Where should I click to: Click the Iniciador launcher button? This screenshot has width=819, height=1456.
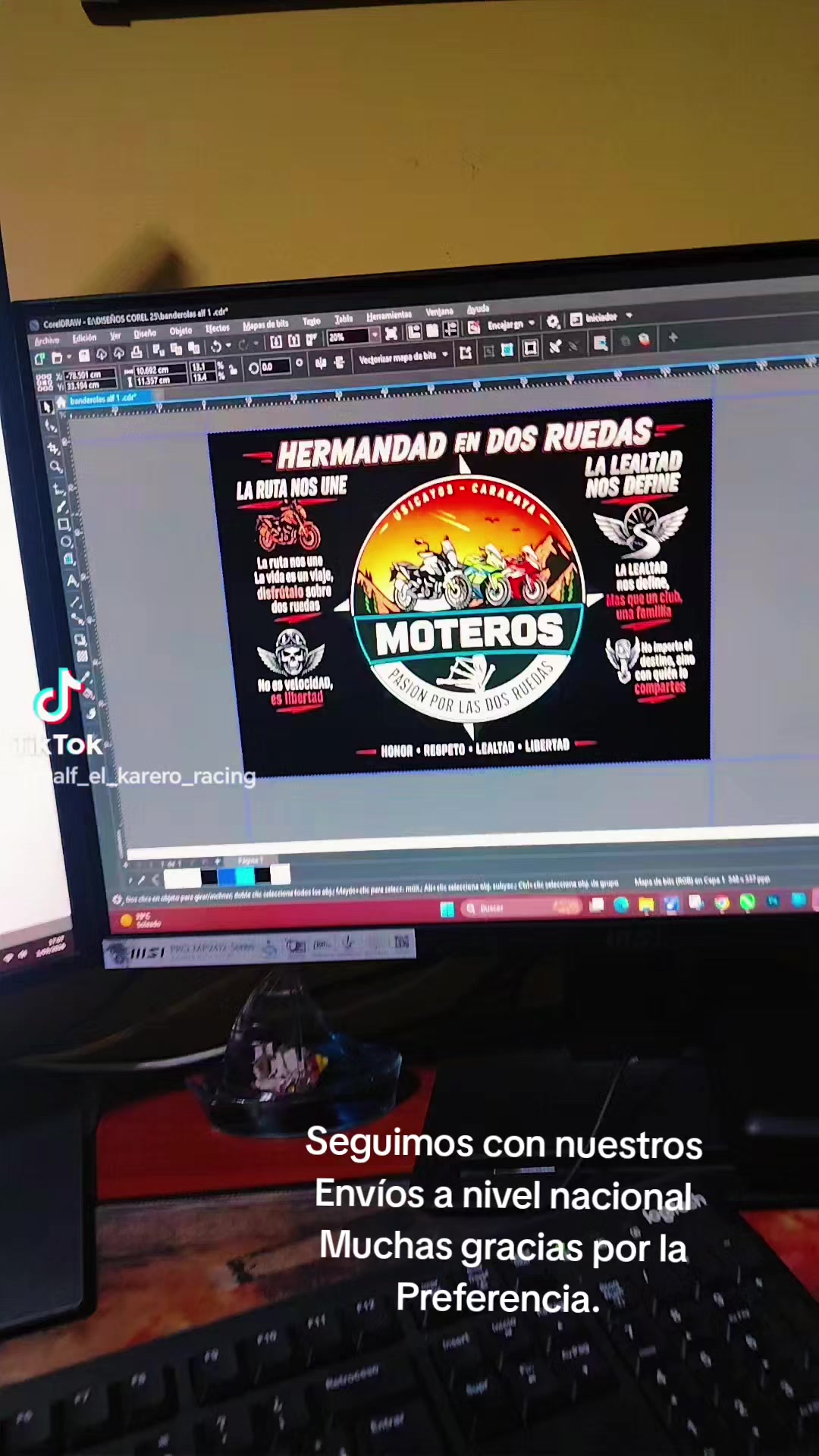click(x=600, y=318)
